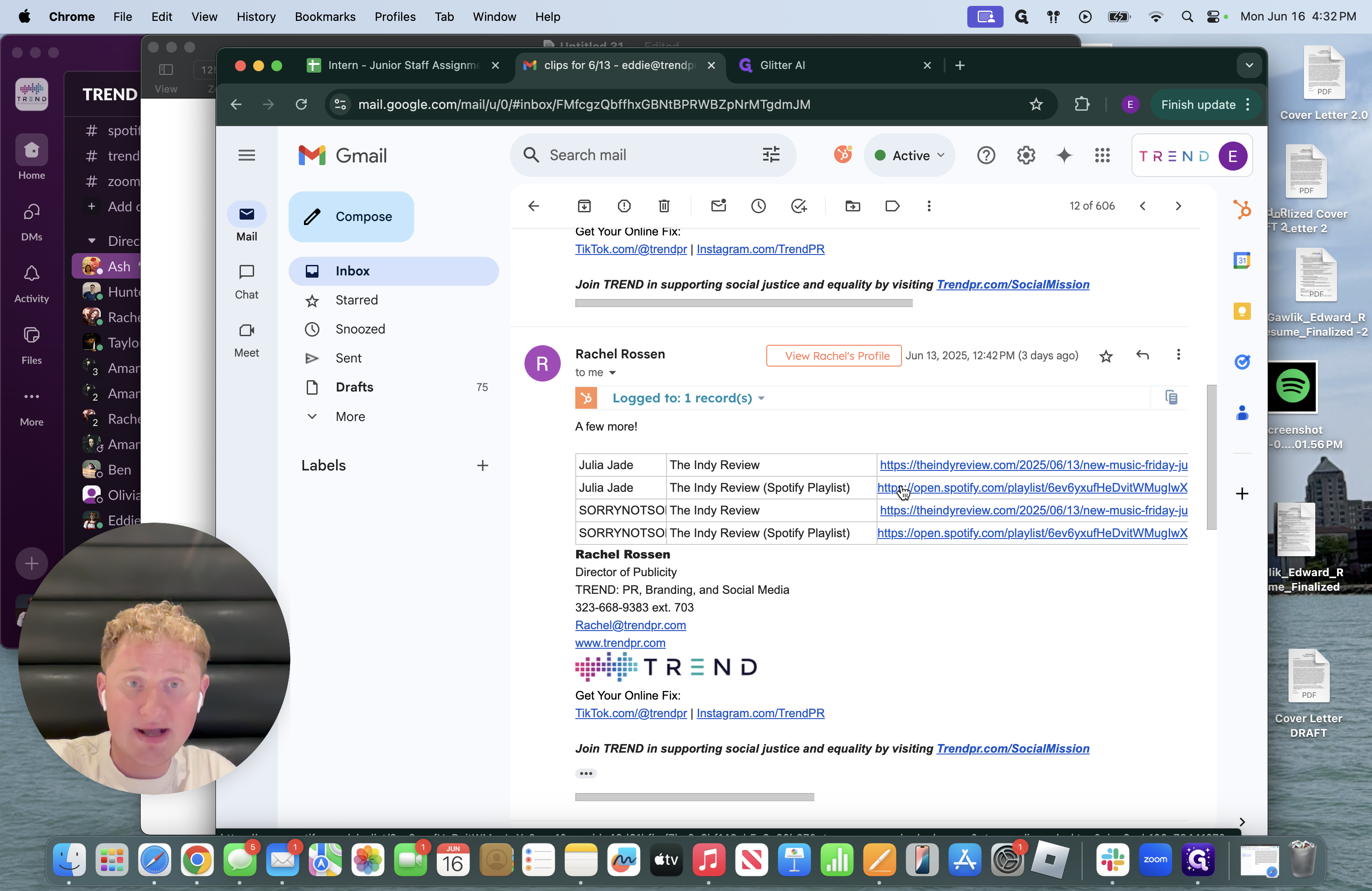This screenshot has height=891, width=1372.
Task: Open Google Calendar side panel
Action: (x=1242, y=260)
